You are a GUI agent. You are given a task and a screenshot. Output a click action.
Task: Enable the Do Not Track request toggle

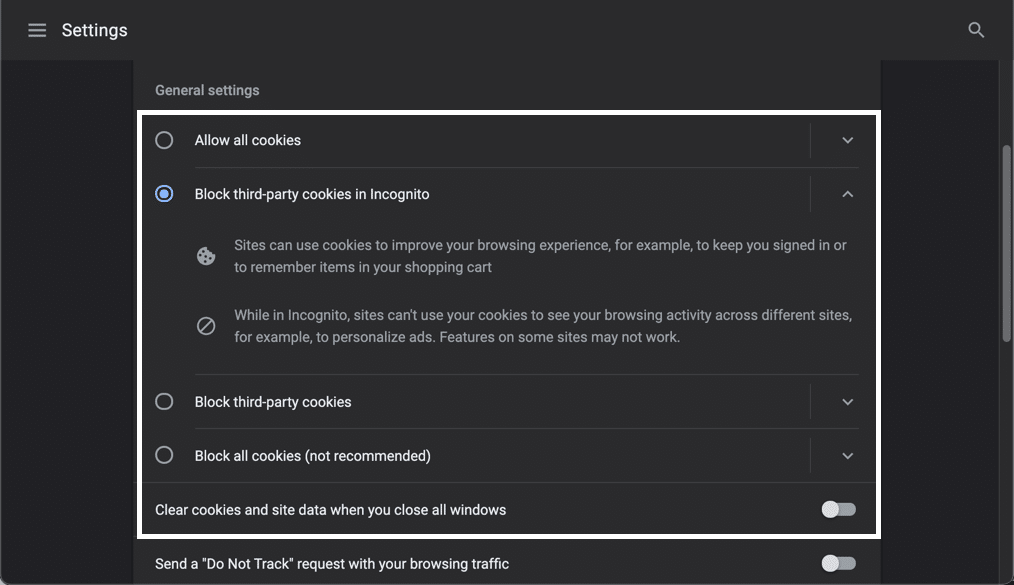(838, 563)
